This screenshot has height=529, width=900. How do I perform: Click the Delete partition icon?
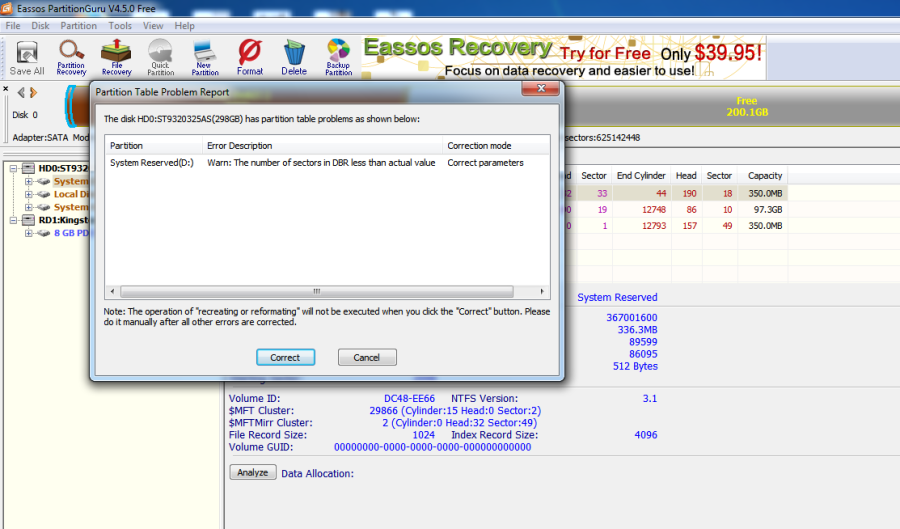pyautogui.click(x=294, y=58)
